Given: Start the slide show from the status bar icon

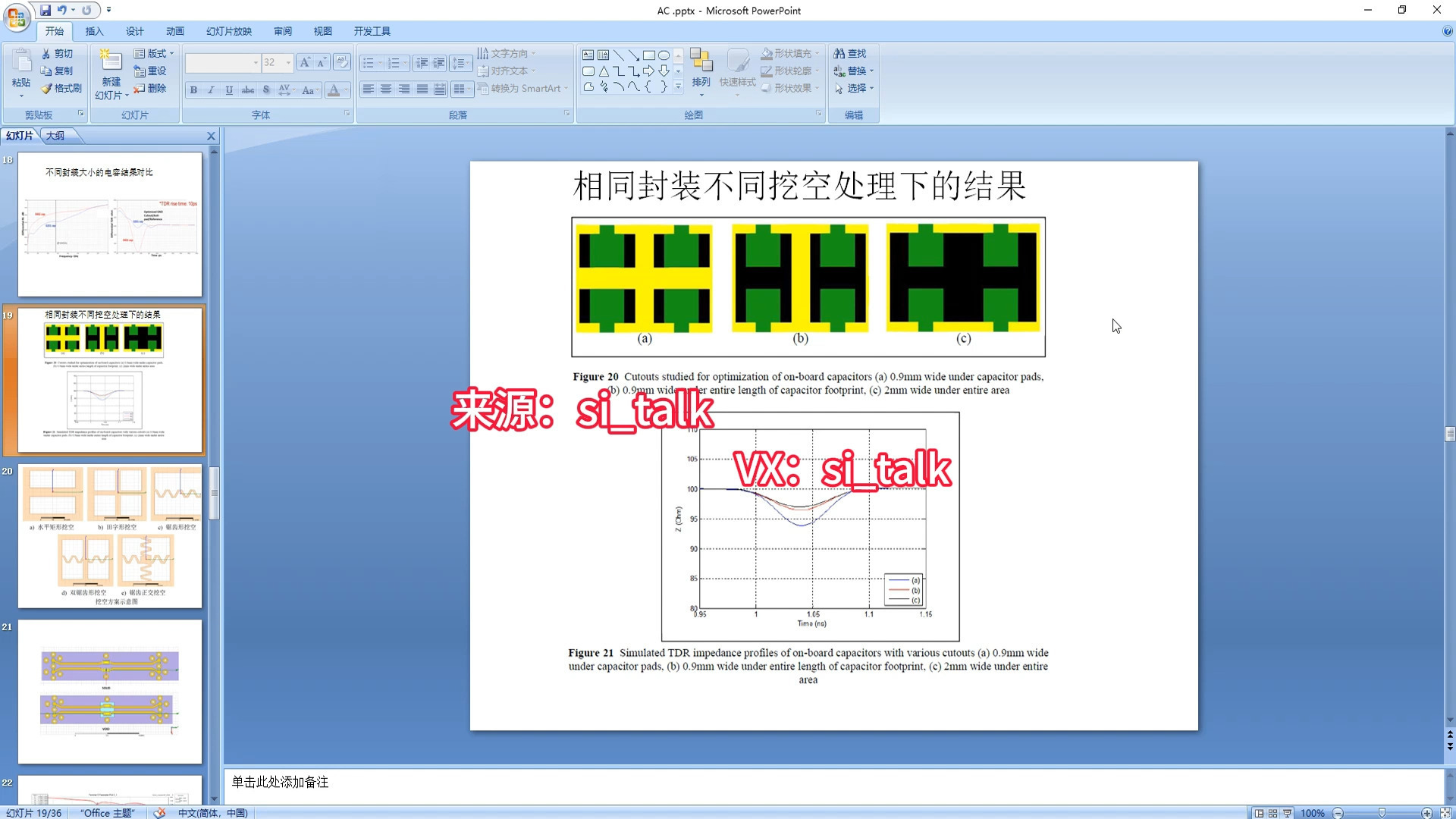Looking at the screenshot, I should click(1288, 813).
